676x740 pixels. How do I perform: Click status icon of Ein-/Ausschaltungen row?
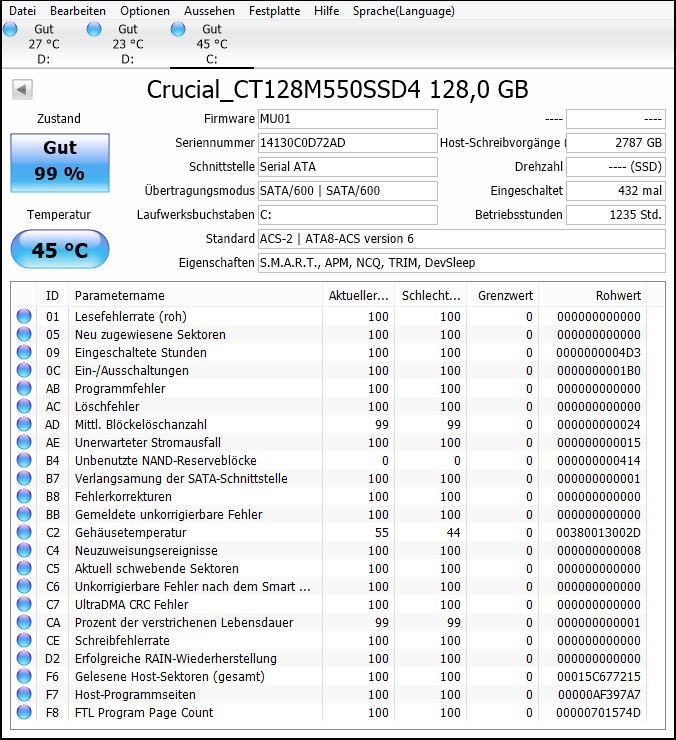24,370
